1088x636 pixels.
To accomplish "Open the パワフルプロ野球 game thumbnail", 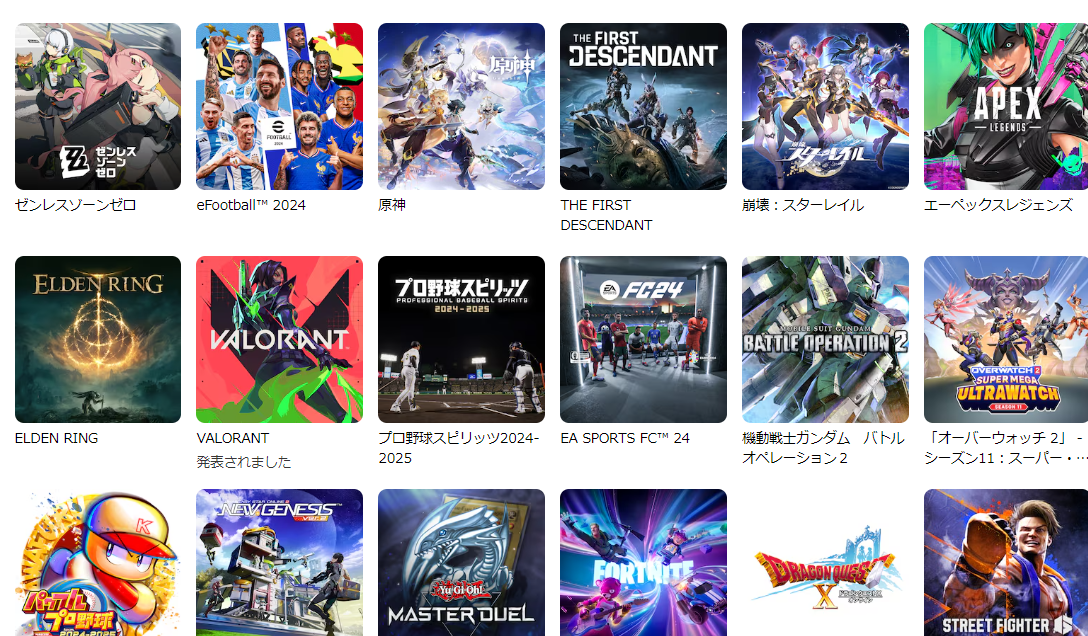I will pos(98,562).
